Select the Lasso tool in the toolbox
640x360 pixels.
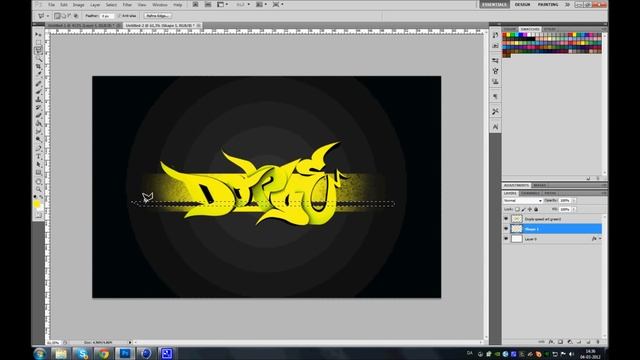[38, 50]
